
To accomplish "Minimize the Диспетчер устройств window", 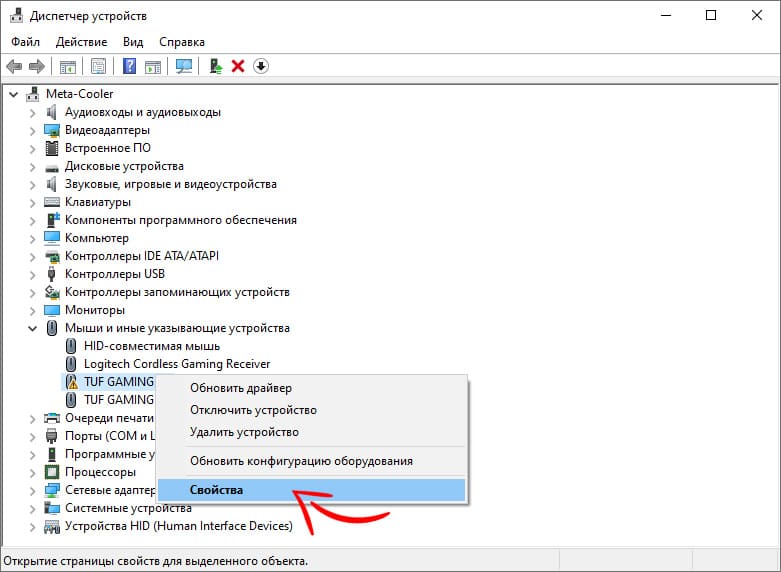I will (x=666, y=15).
